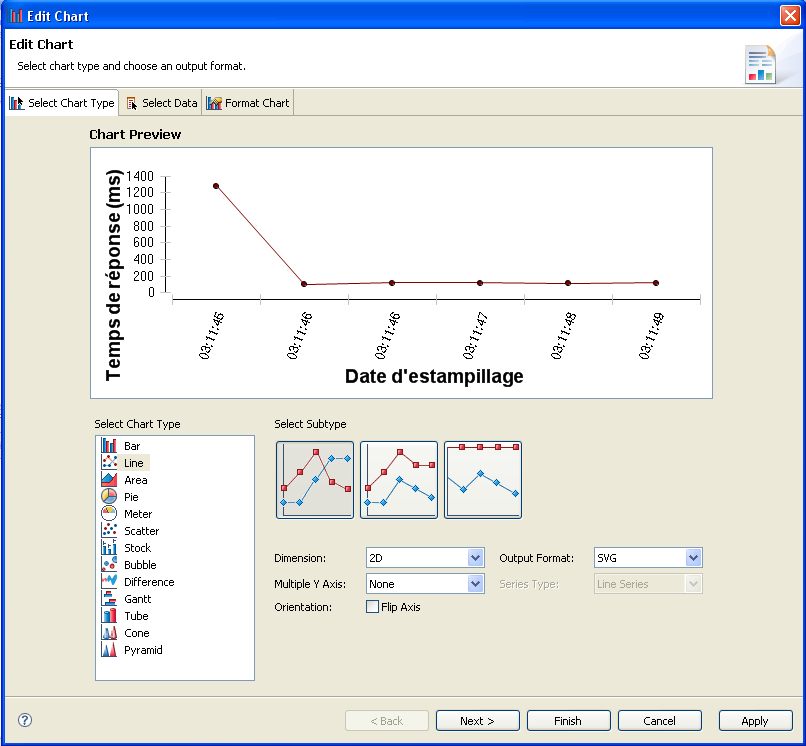Open the Output Format dropdown
The width and height of the screenshot is (806, 746).
(x=647, y=557)
